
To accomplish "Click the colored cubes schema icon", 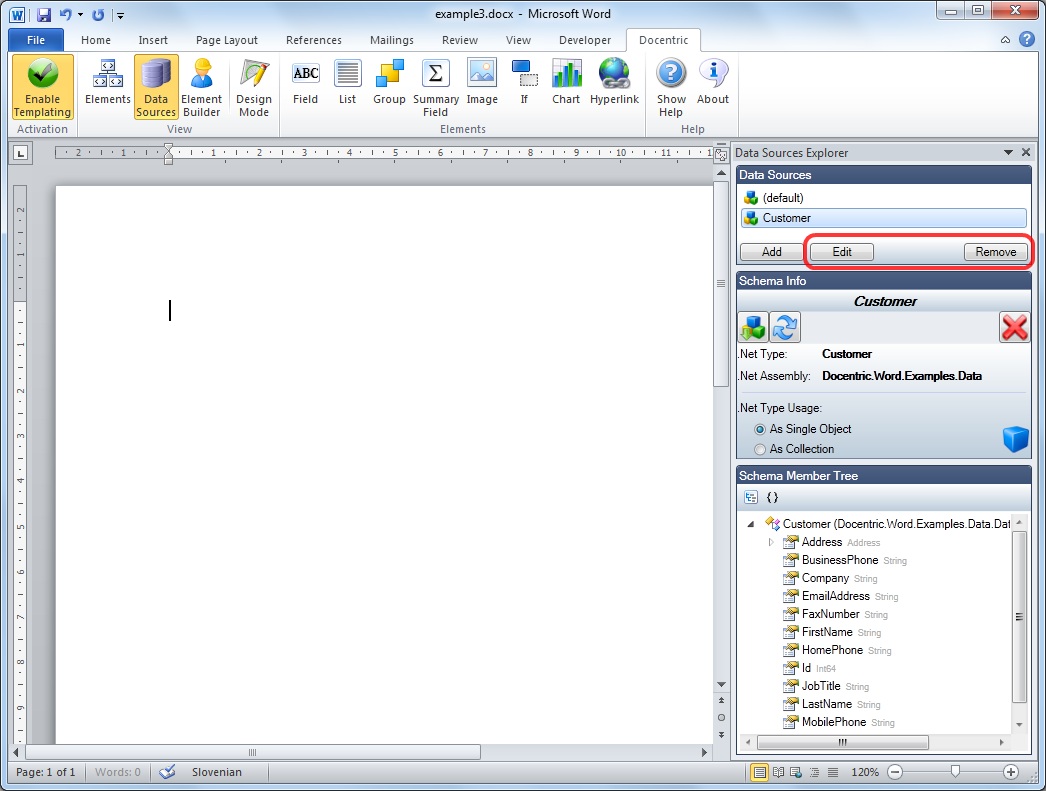I will [753, 327].
